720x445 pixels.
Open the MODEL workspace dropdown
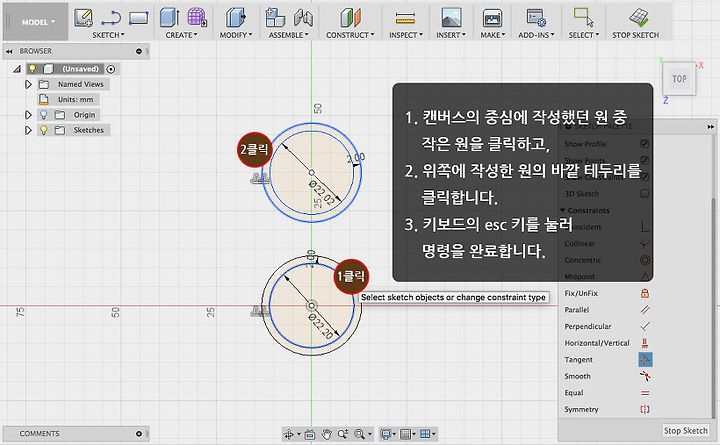point(36,22)
